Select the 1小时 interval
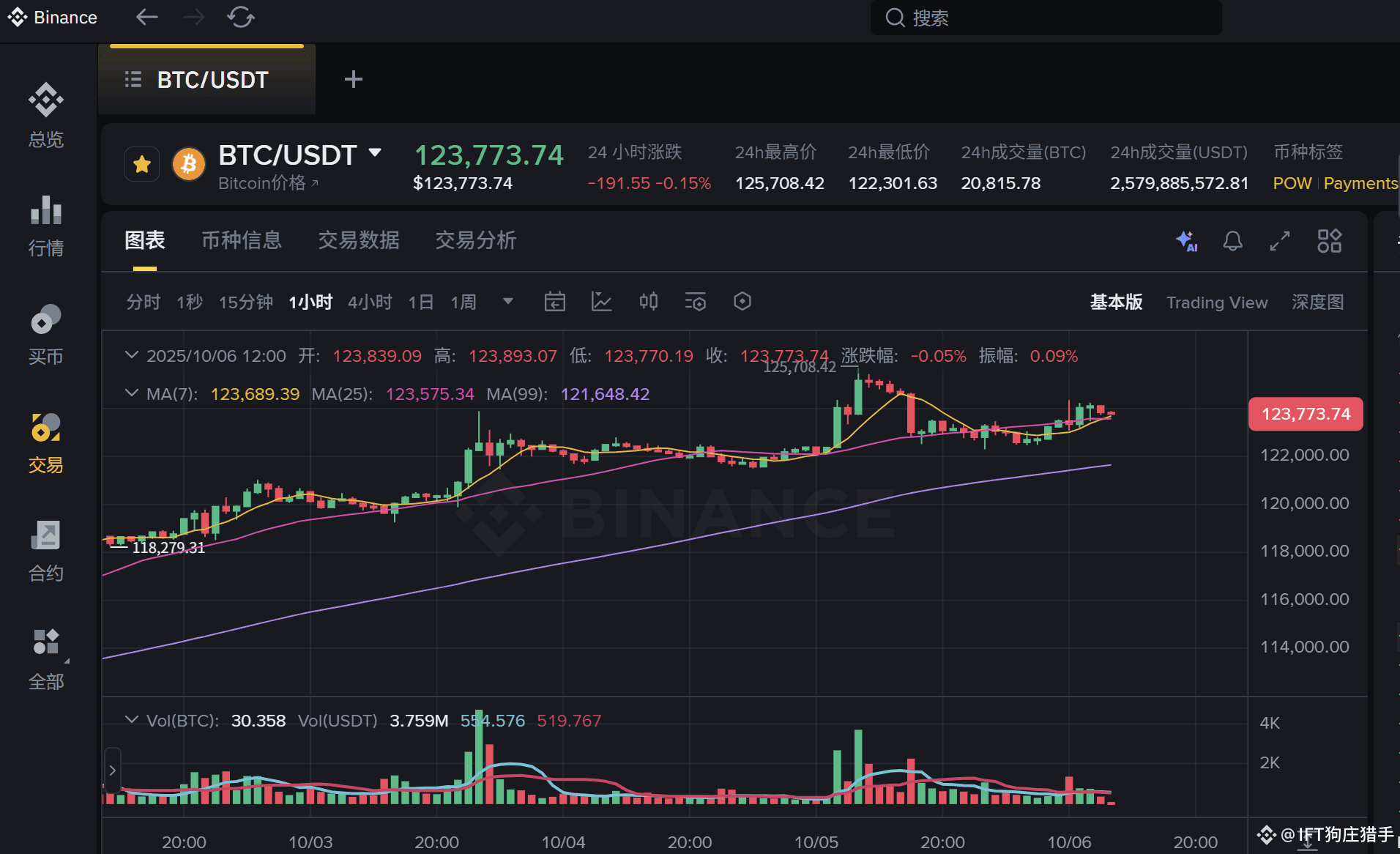1400x854 pixels. (x=310, y=302)
